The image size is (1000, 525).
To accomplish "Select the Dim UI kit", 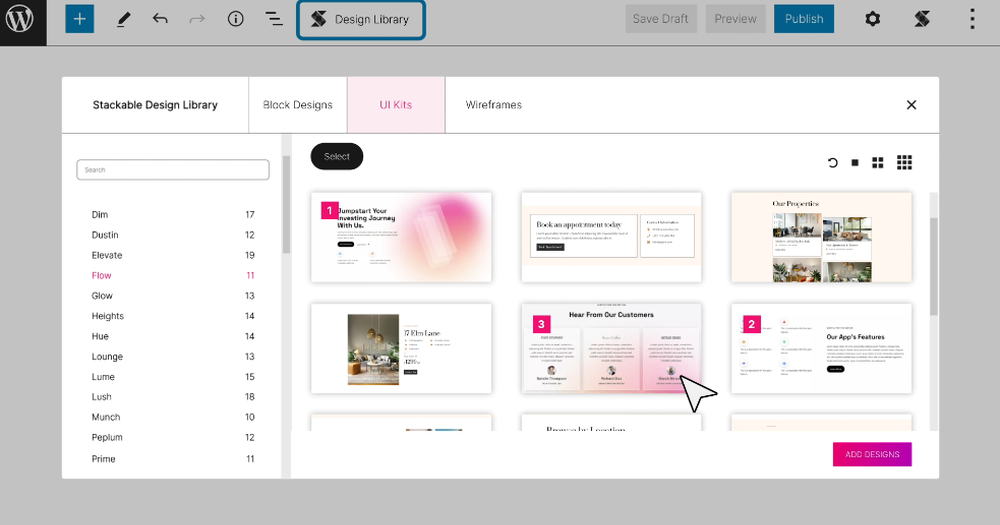I will pos(173,214).
